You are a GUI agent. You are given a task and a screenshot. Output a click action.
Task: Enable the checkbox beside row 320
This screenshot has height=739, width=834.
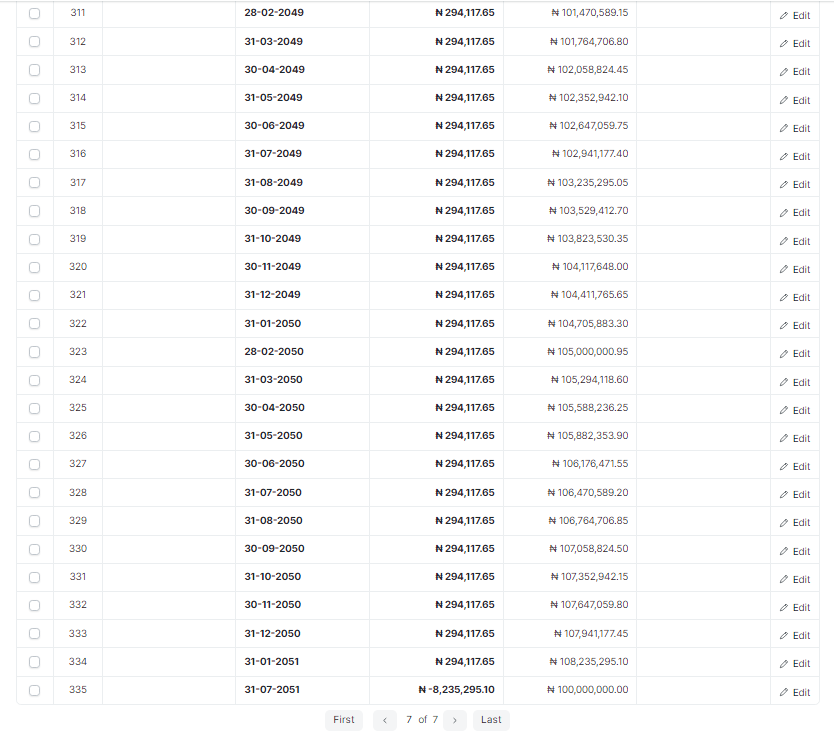coord(34,268)
